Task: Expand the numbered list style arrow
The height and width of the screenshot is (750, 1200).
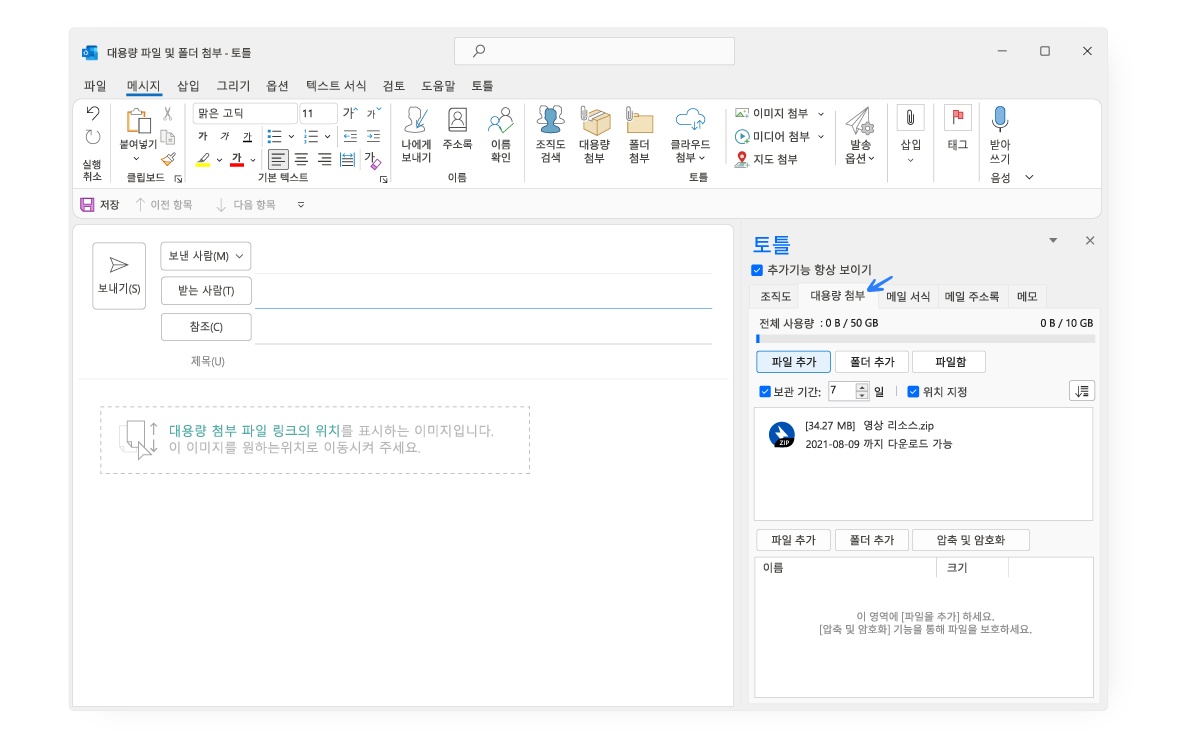Action: pos(327,136)
